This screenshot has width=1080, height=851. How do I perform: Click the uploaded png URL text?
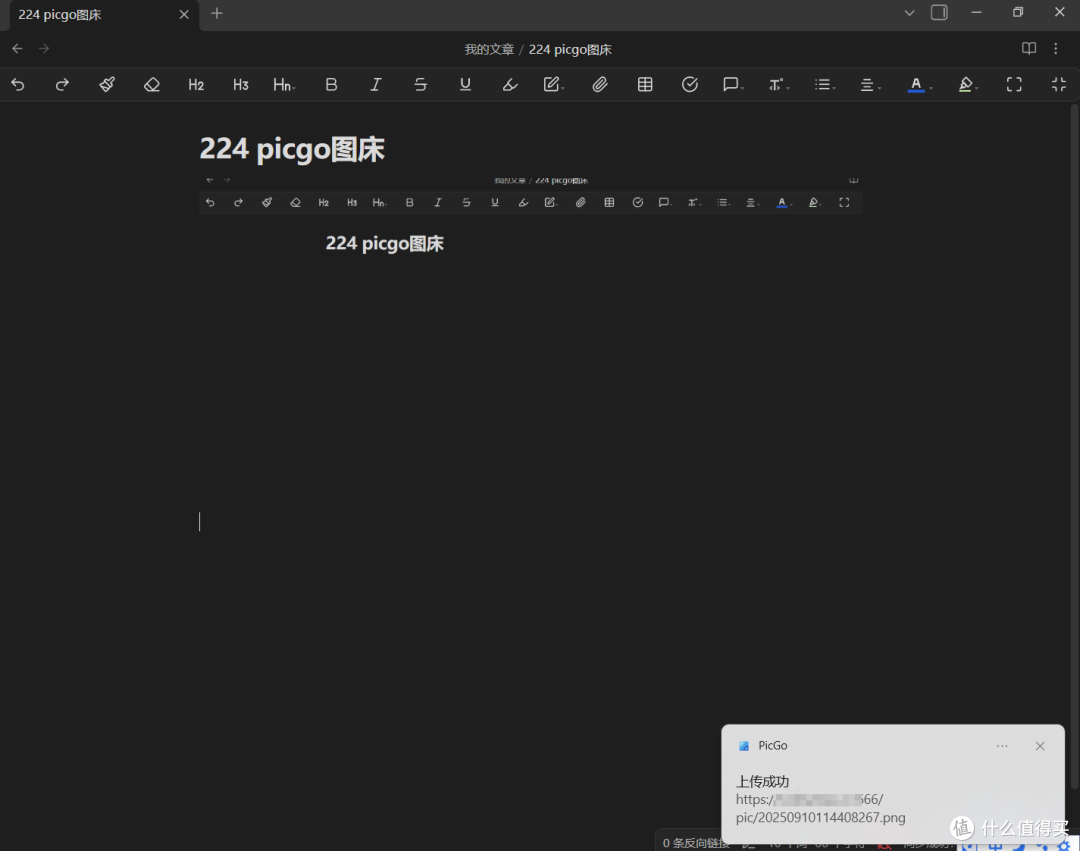820,808
